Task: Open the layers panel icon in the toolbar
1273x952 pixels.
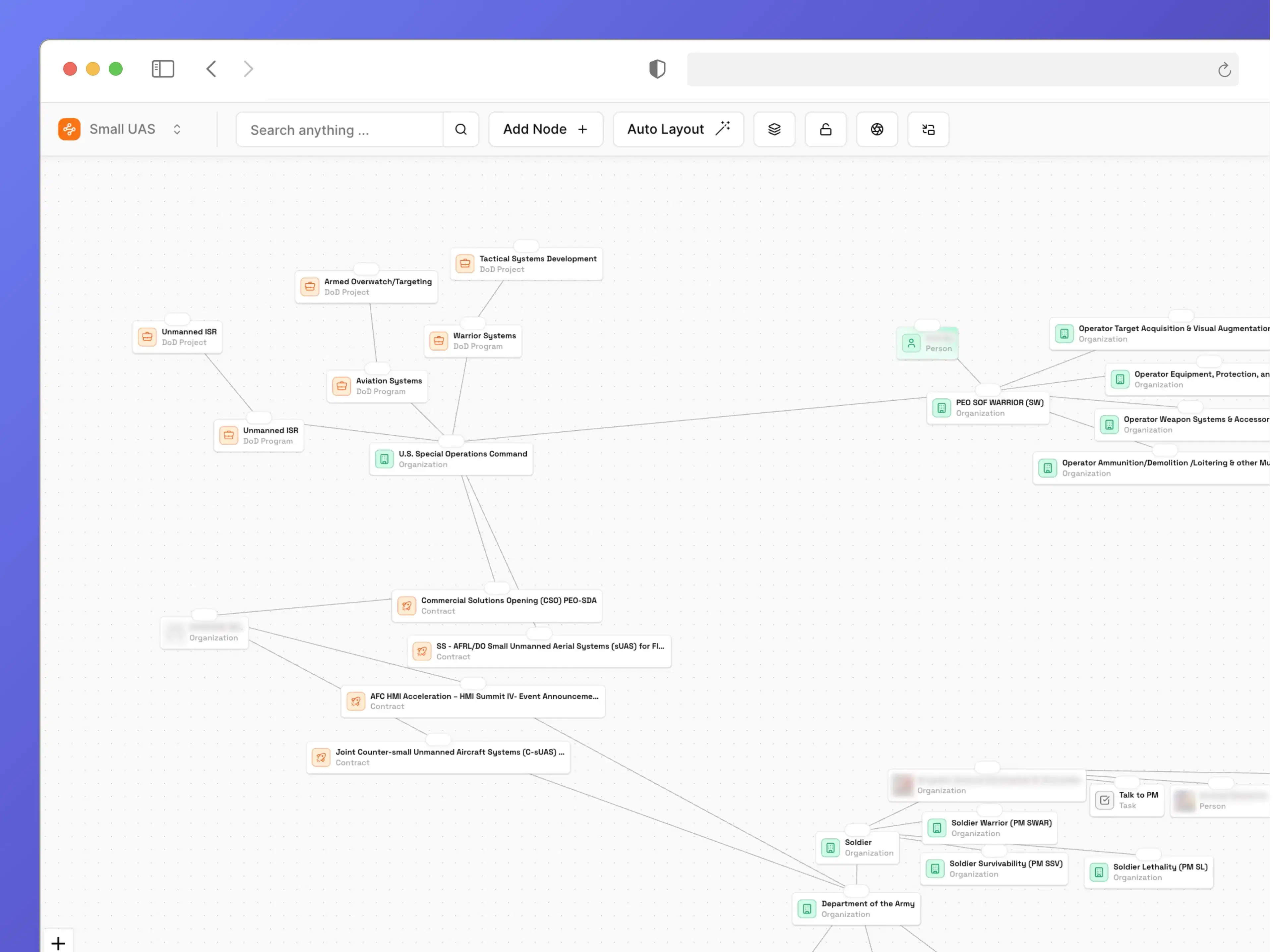Action: [x=774, y=129]
